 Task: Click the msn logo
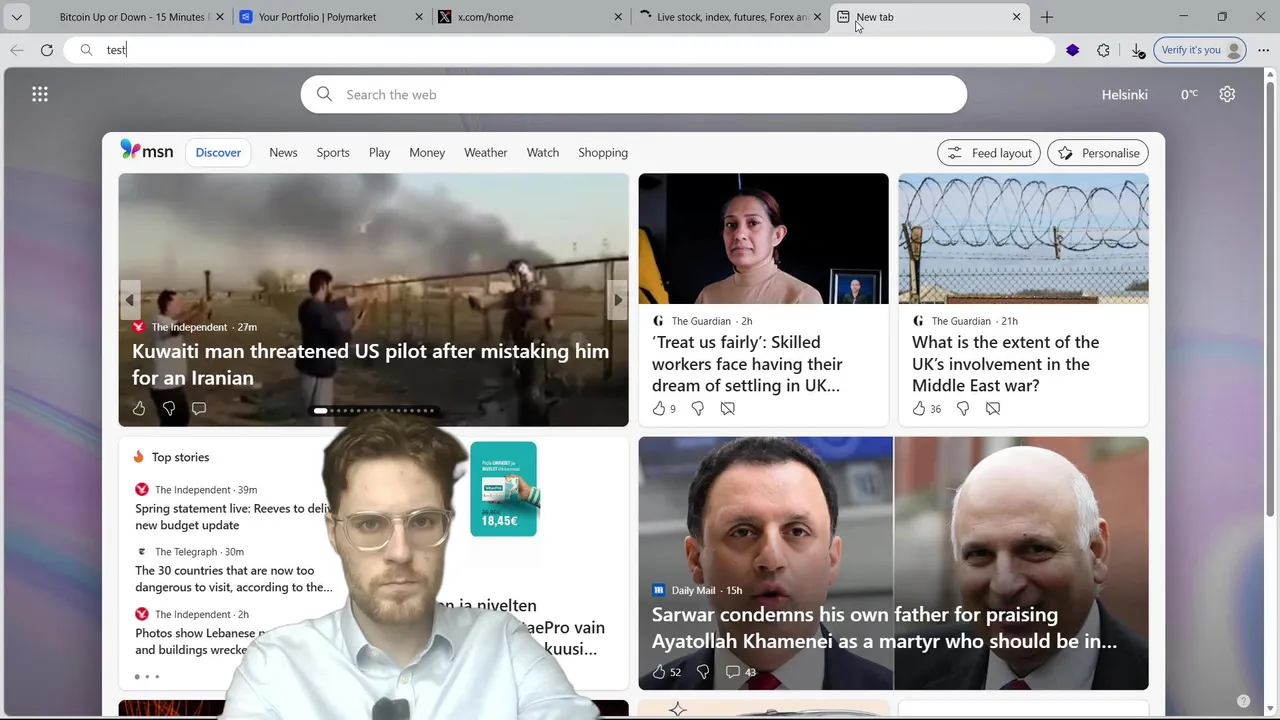coord(147,151)
